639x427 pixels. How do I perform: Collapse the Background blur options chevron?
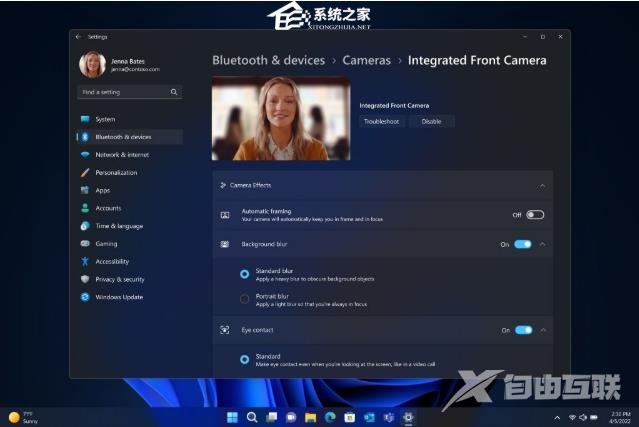(543, 244)
